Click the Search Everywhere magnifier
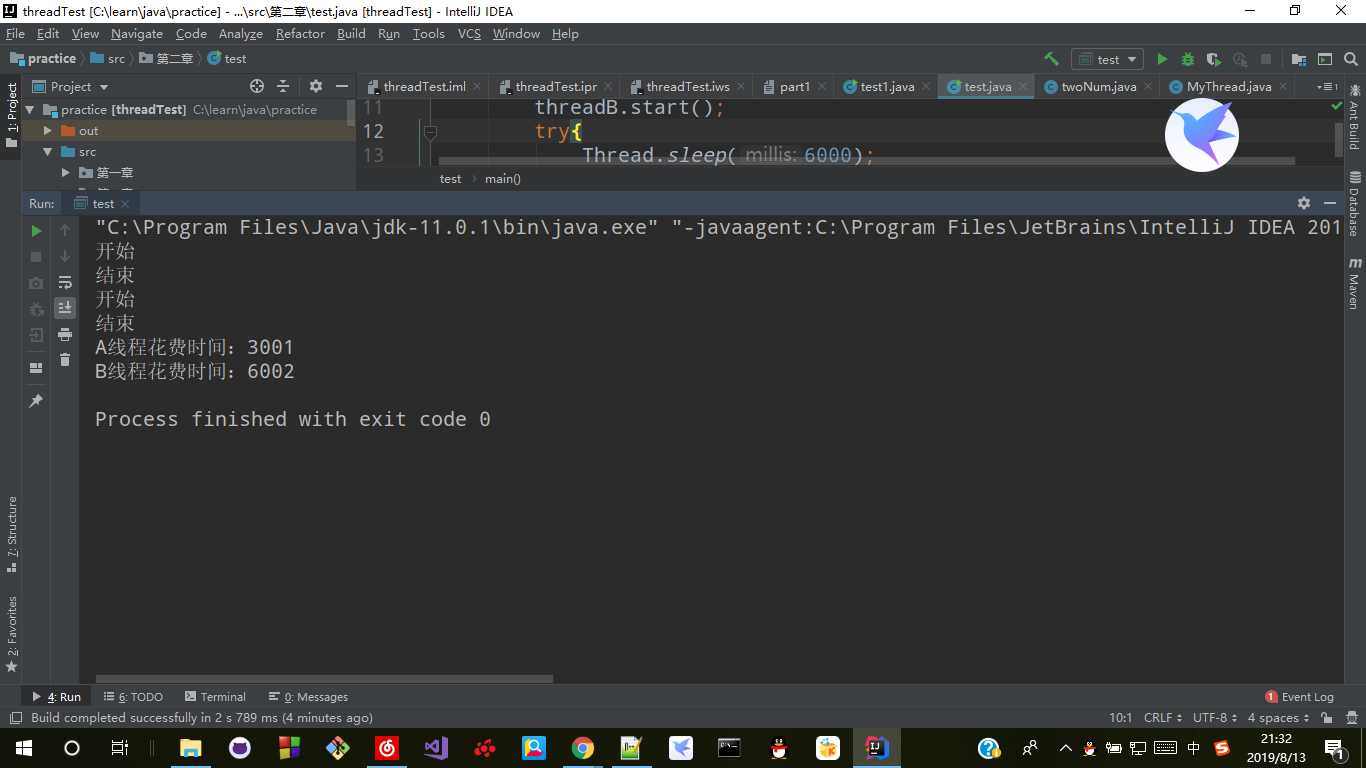1366x768 pixels. pyautogui.click(x=1351, y=59)
